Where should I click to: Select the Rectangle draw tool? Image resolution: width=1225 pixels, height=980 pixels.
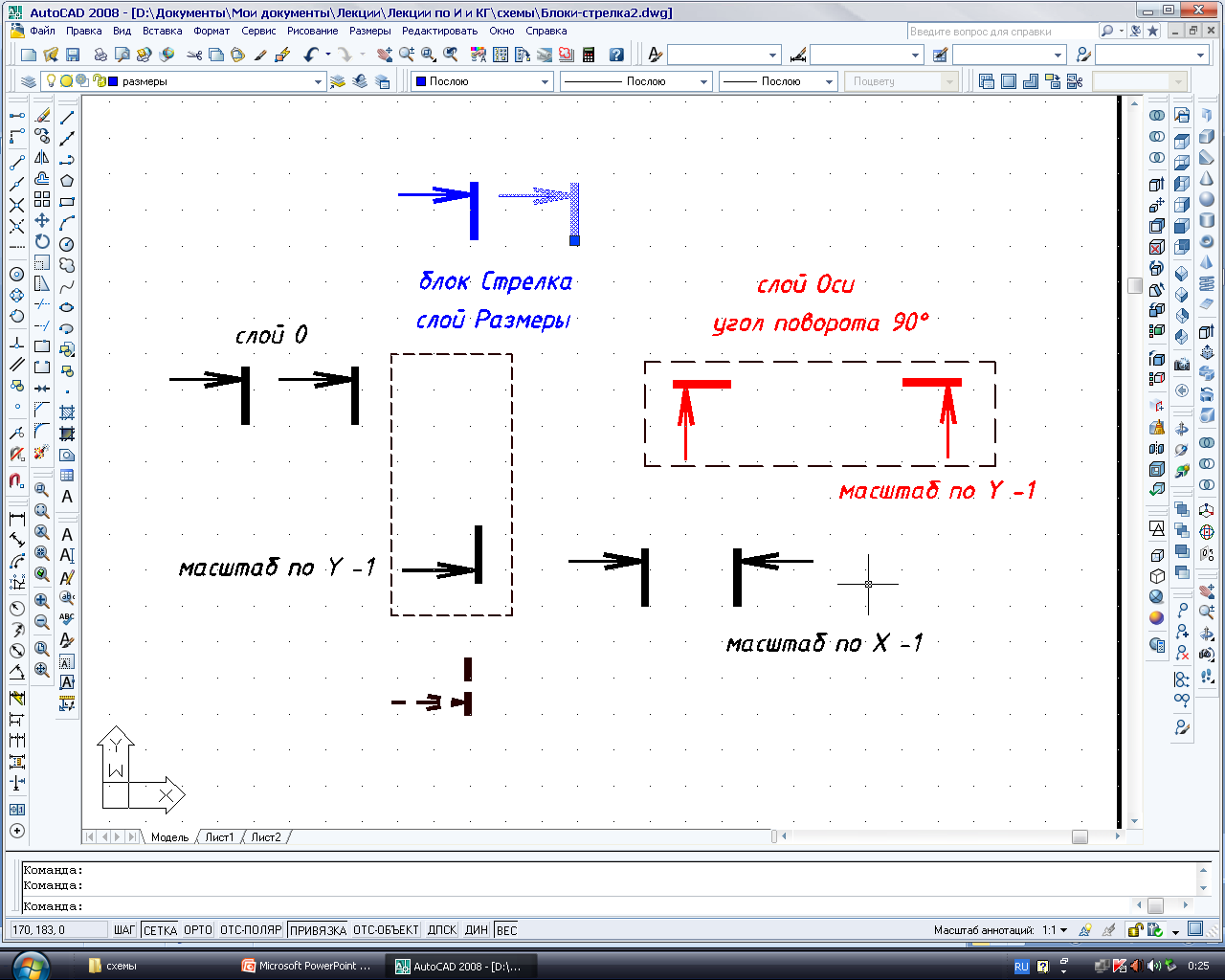tap(67, 202)
